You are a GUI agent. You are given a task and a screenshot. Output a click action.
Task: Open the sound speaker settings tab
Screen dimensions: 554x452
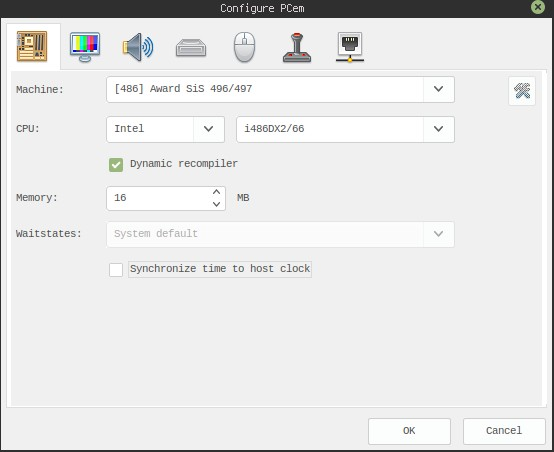coord(138,47)
